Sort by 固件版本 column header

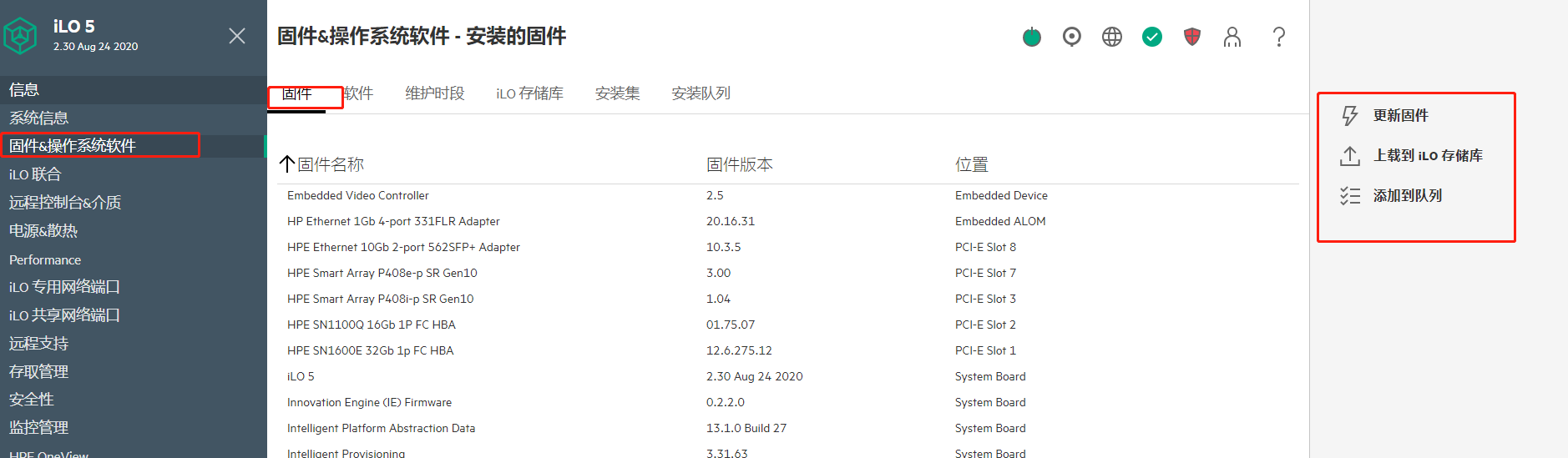[740, 164]
